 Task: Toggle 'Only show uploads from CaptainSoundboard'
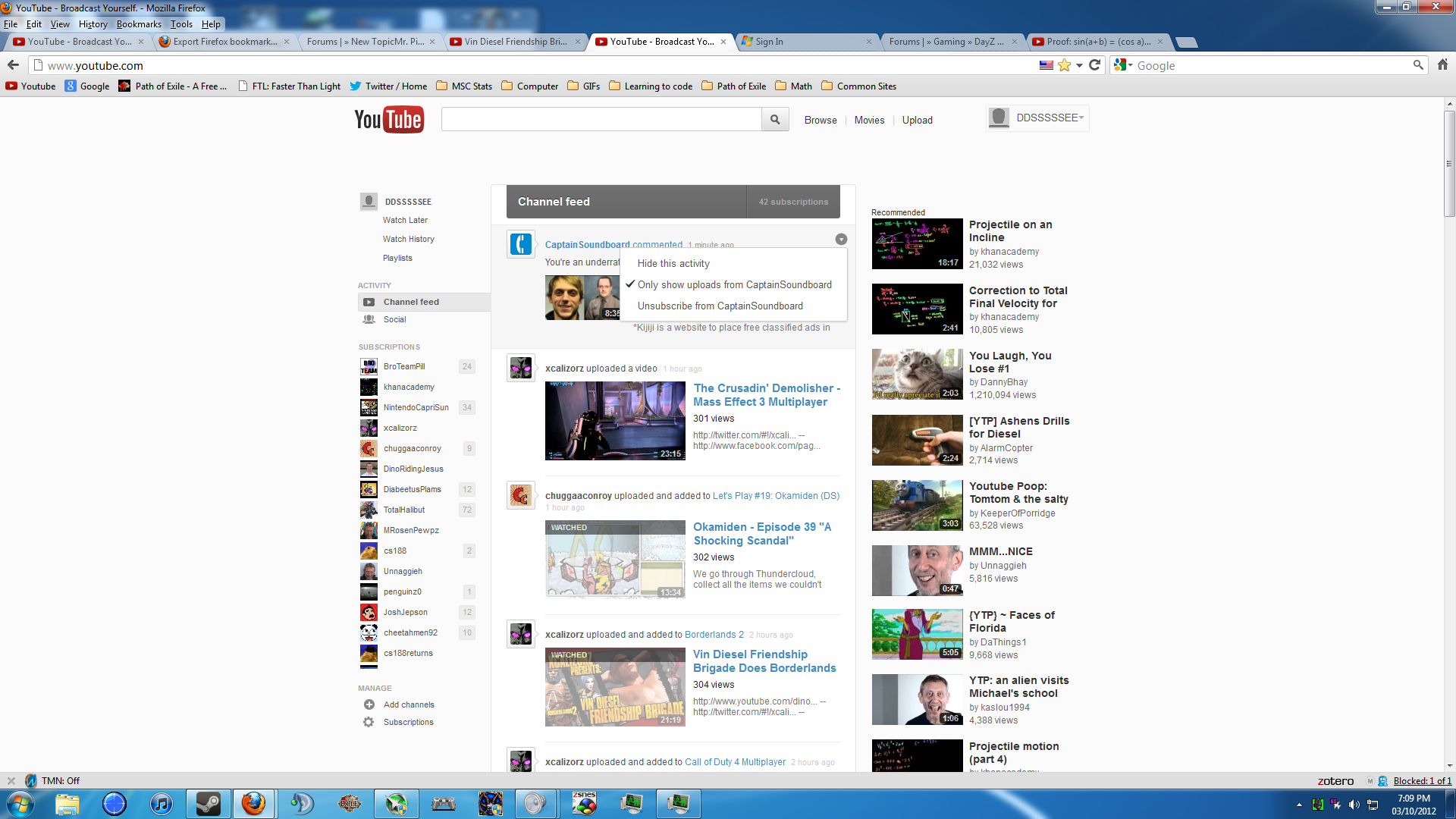coord(734,284)
